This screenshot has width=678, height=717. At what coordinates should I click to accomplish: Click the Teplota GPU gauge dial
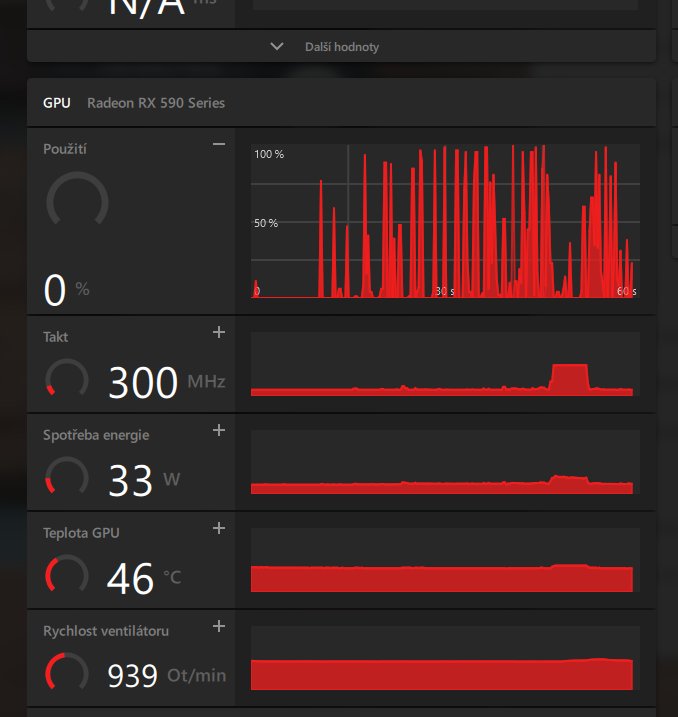[67, 575]
